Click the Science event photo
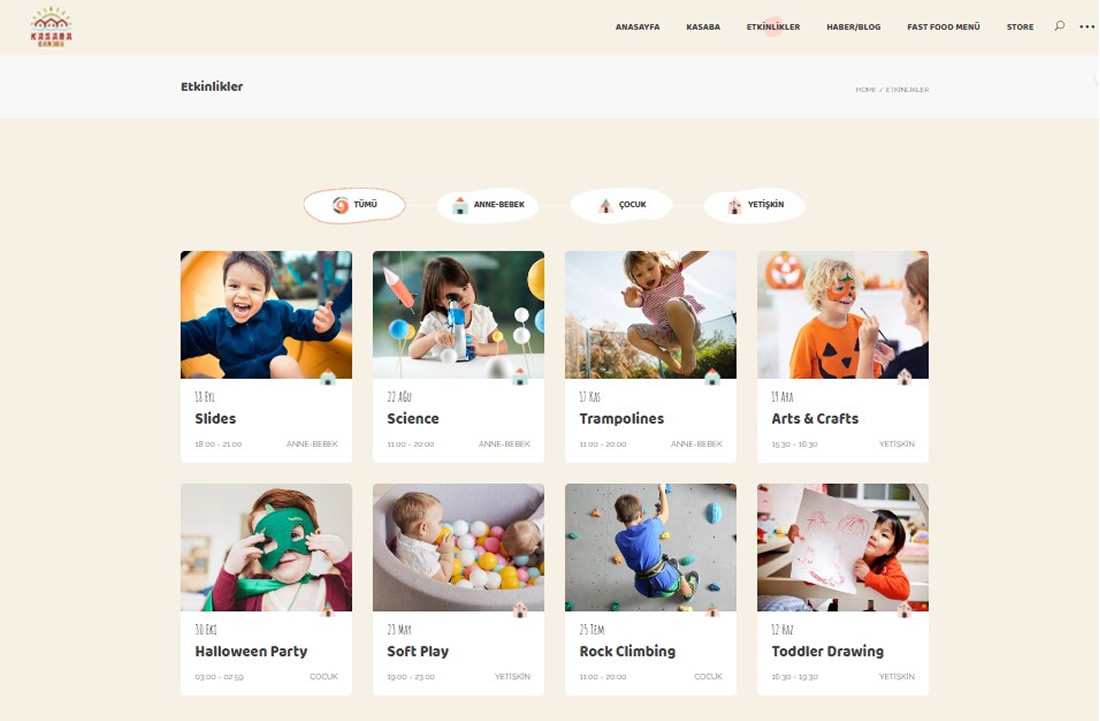 [x=458, y=315]
